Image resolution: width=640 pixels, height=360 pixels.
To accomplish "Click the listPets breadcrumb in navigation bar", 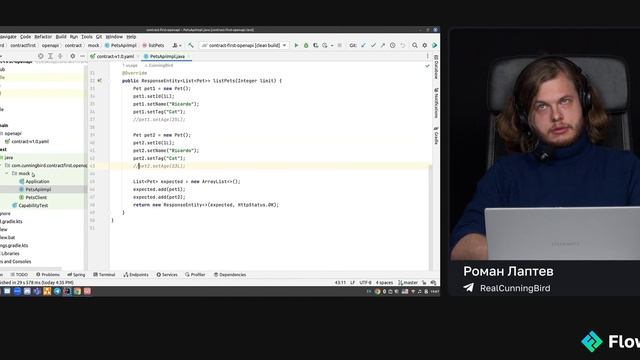I will pyautogui.click(x=153, y=45).
